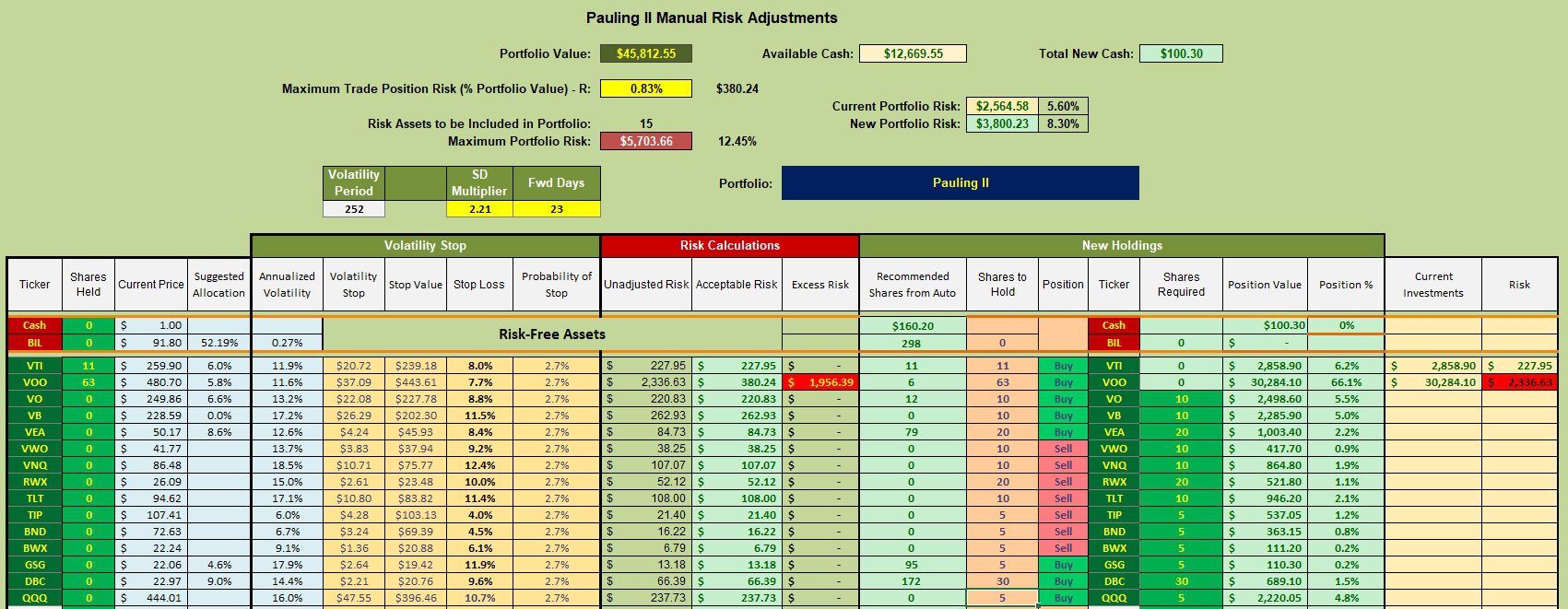This screenshot has width=1568, height=609.
Task: Select the 12.45% maximum portfolio risk percentage
Action: pyautogui.click(x=737, y=141)
